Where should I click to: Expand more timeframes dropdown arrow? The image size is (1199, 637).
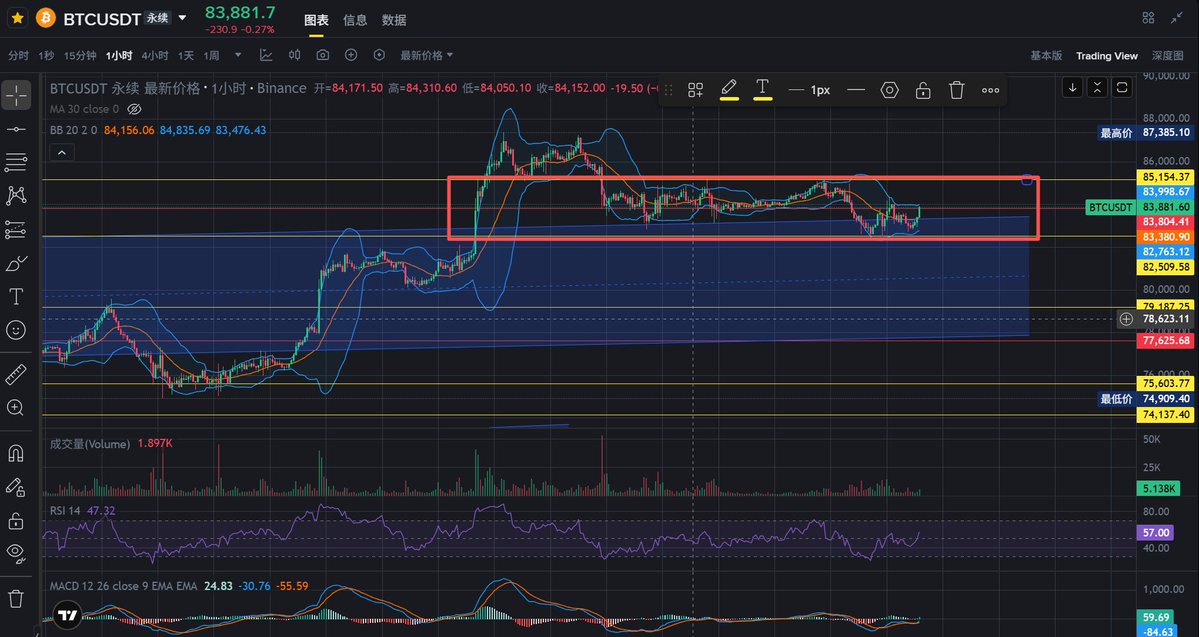click(x=239, y=55)
